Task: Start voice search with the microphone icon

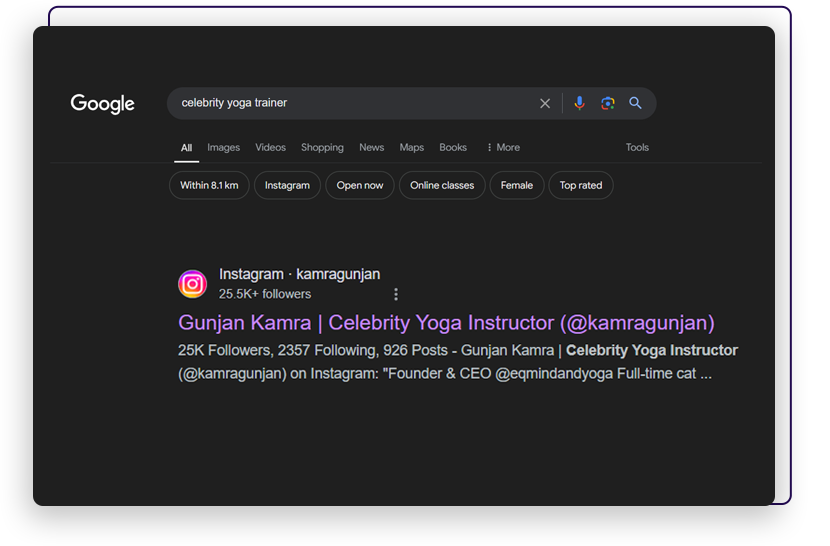Action: click(x=579, y=103)
